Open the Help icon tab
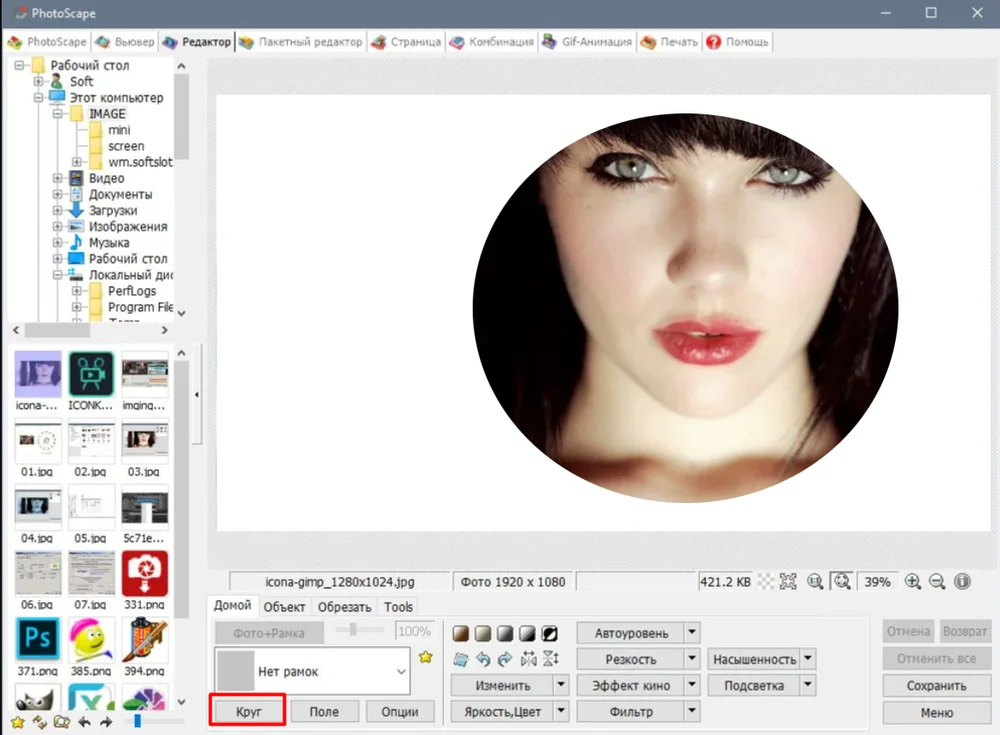1000x735 pixels. (737, 42)
